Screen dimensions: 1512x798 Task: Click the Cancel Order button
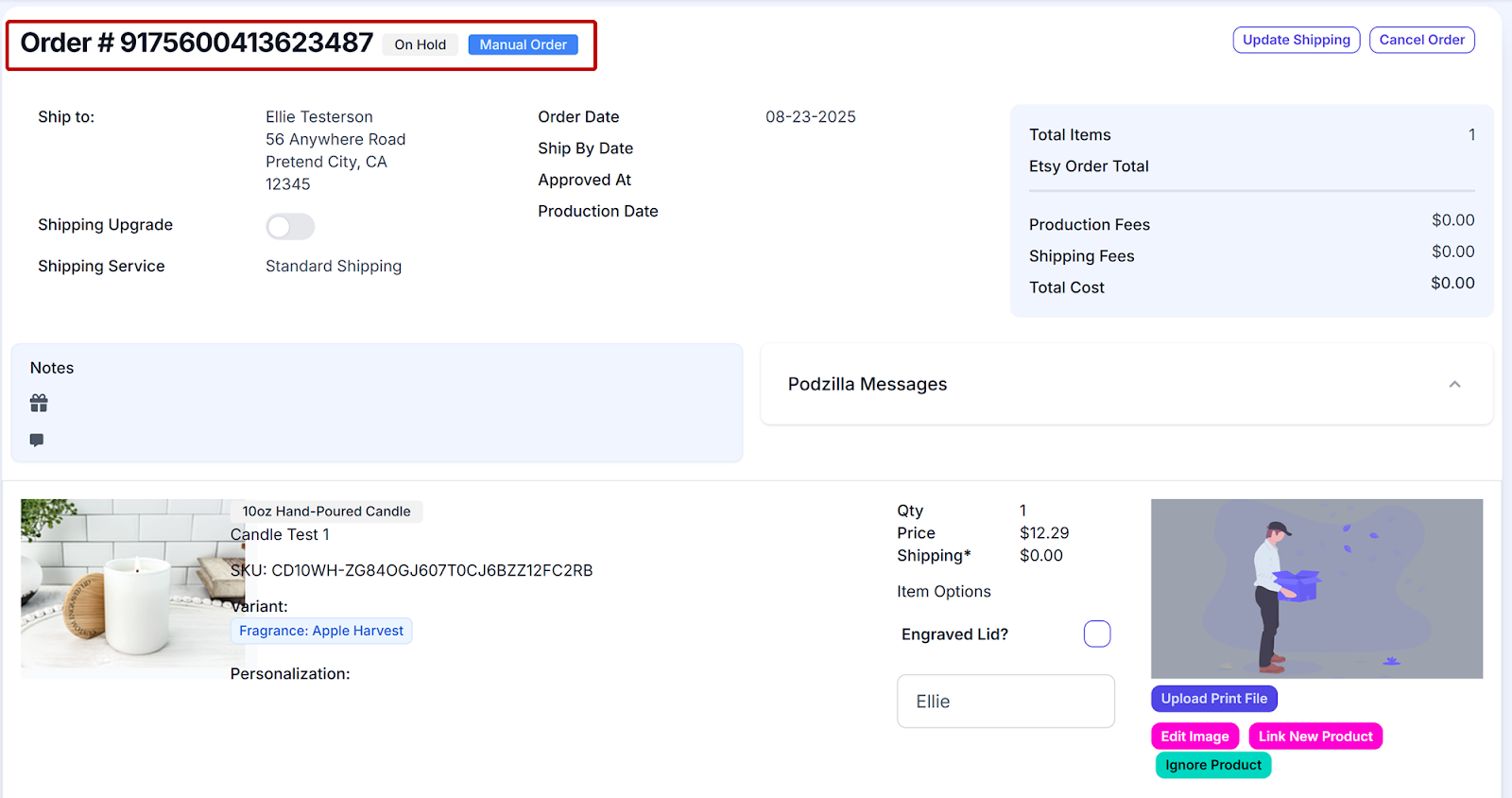(1421, 40)
